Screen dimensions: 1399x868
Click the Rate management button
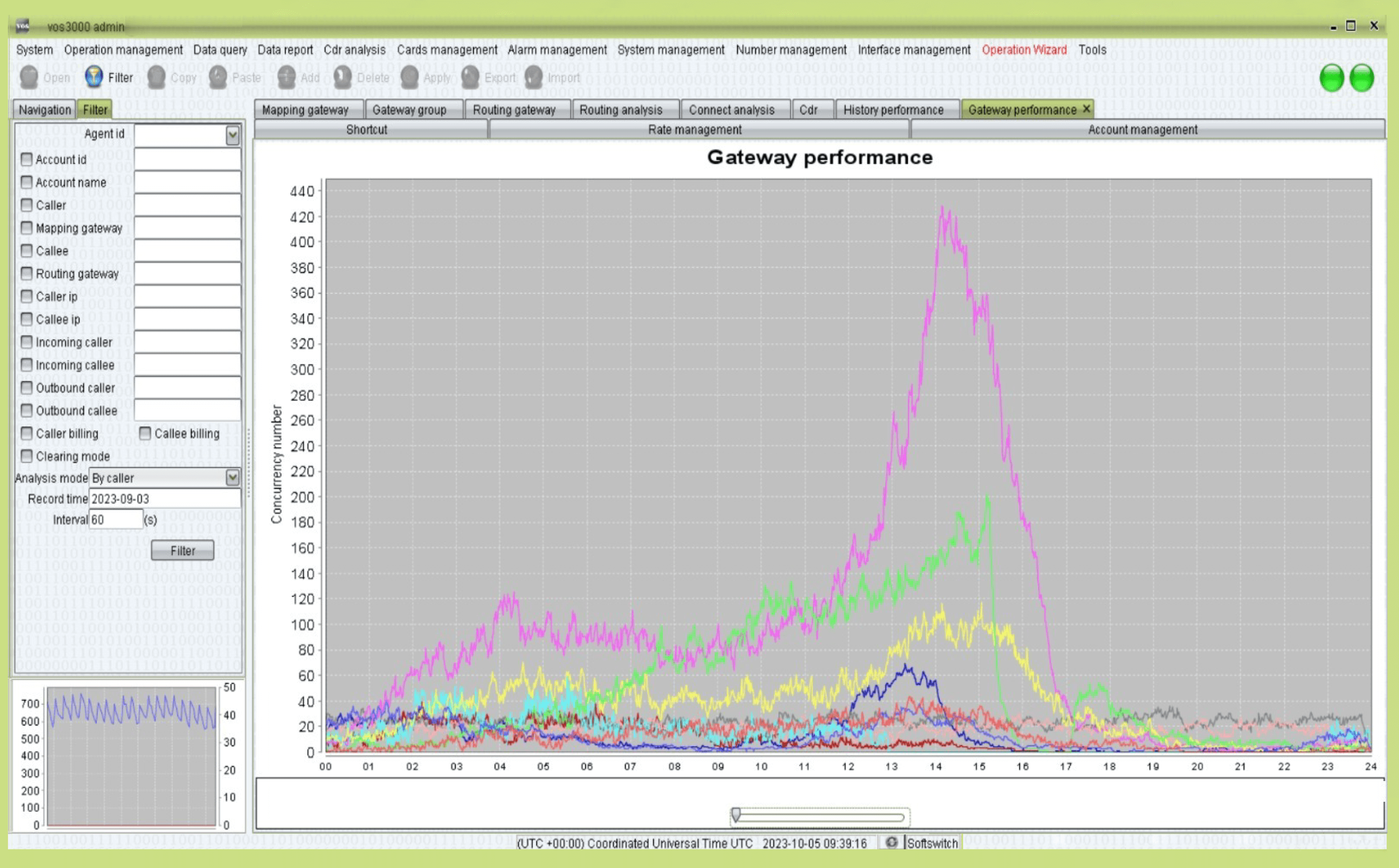pyautogui.click(x=699, y=130)
